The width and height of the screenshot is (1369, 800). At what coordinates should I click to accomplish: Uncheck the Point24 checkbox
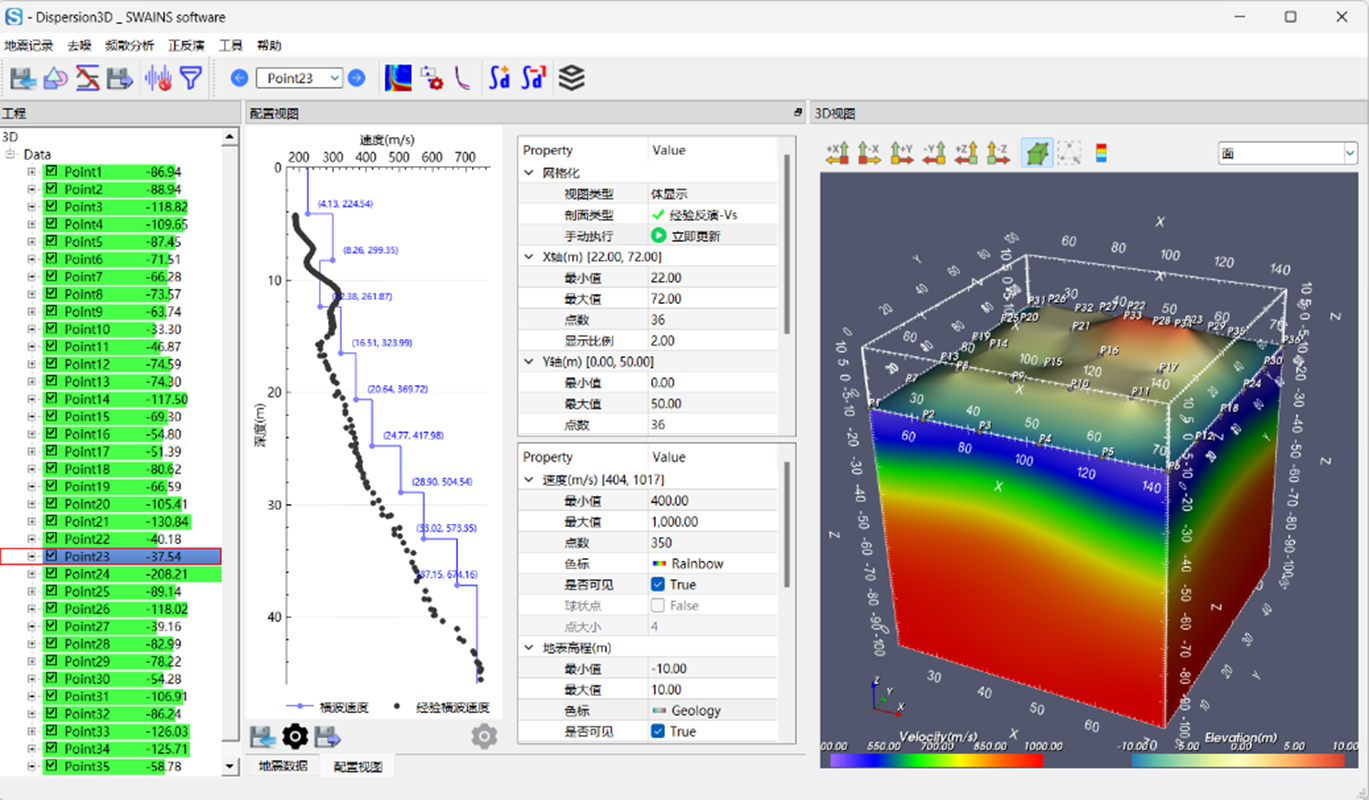51,574
